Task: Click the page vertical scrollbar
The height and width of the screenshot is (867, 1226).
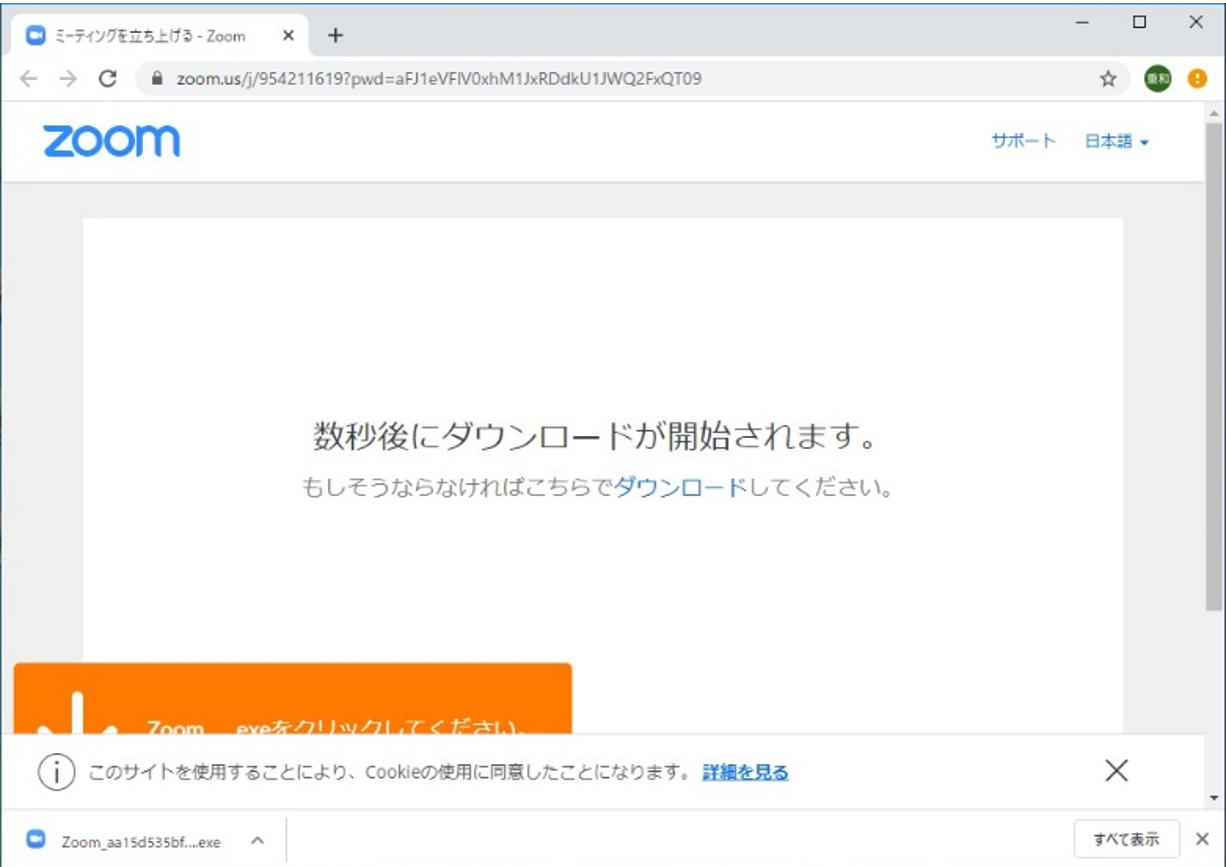Action: tap(1214, 367)
